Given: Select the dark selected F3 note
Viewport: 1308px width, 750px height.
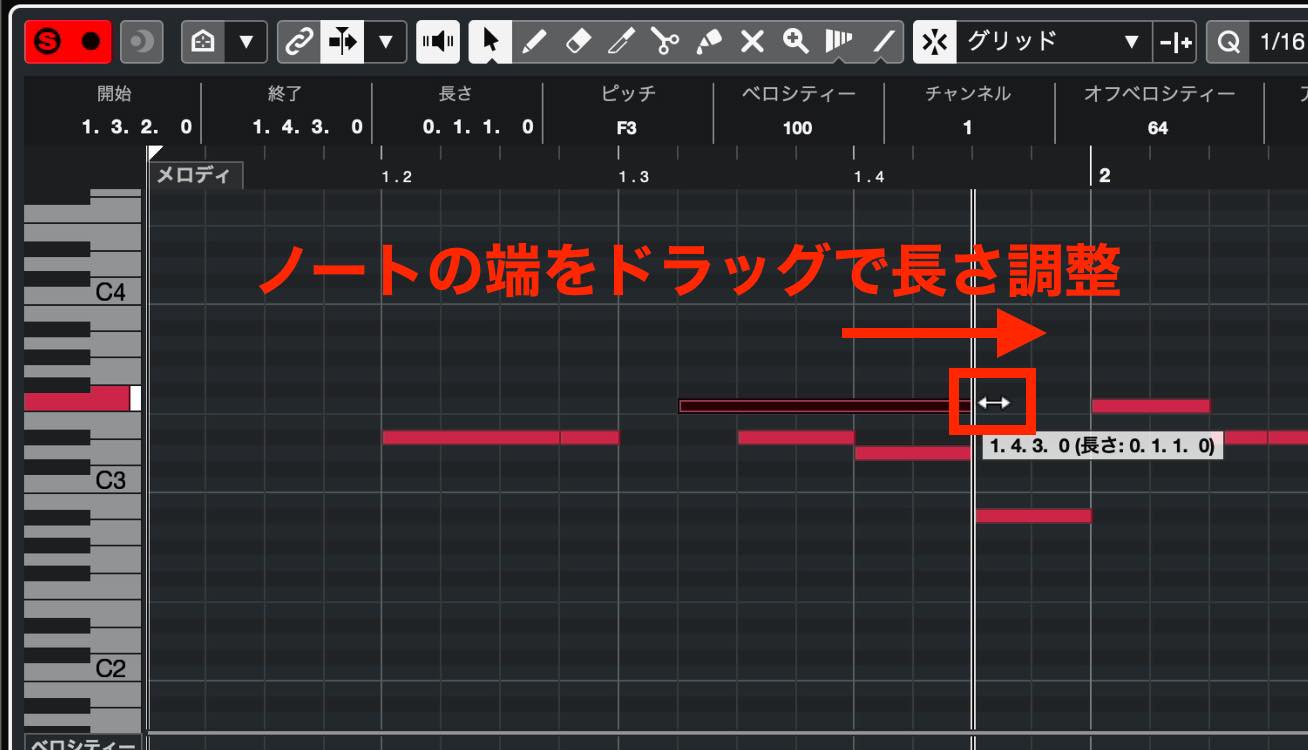Looking at the screenshot, I should [x=826, y=406].
